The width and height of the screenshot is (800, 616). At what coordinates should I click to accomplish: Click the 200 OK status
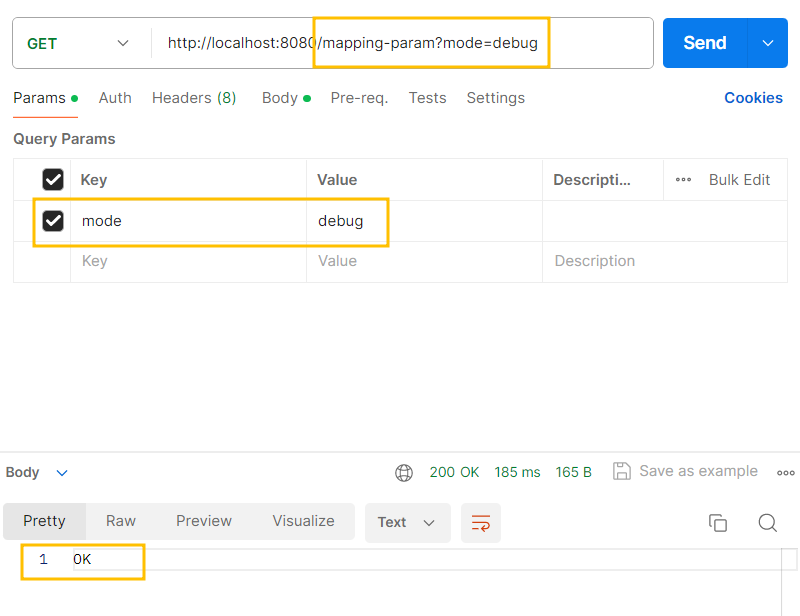[x=454, y=472]
